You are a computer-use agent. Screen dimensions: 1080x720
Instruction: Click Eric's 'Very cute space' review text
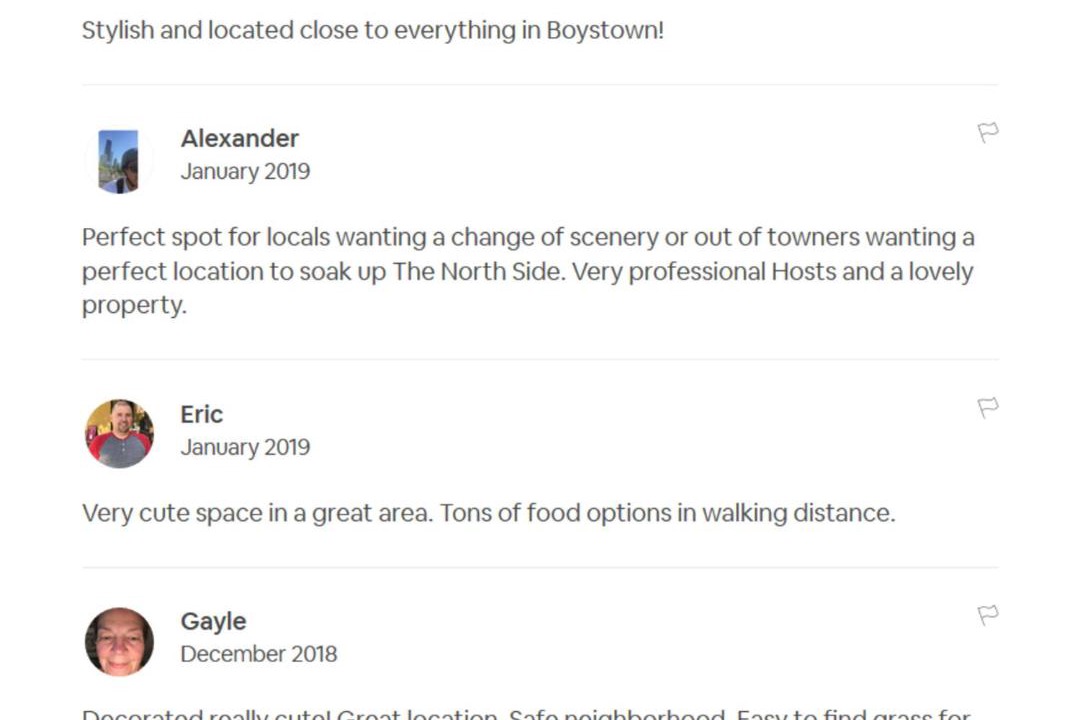[x=488, y=513]
